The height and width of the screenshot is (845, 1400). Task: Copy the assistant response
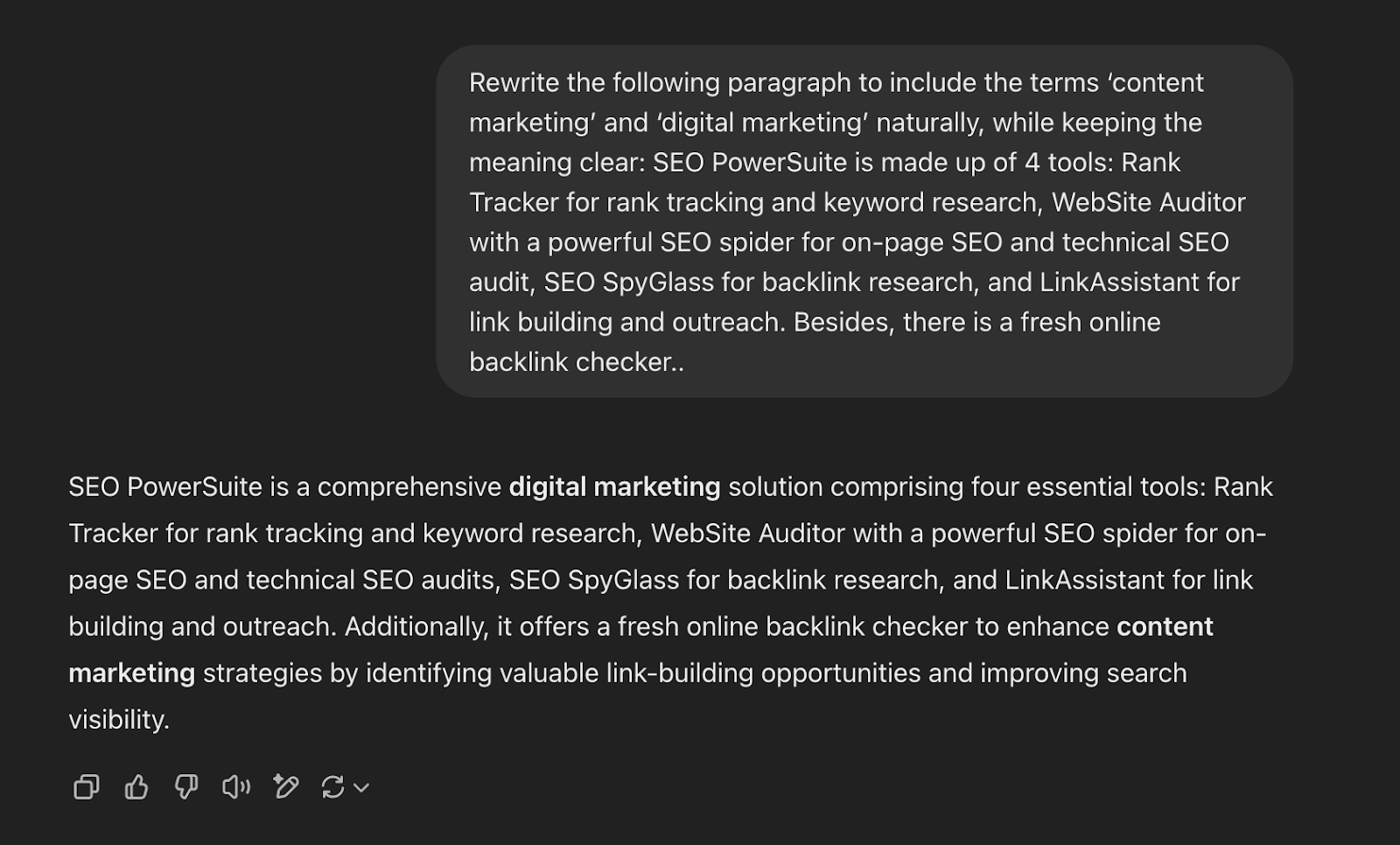pyautogui.click(x=86, y=787)
